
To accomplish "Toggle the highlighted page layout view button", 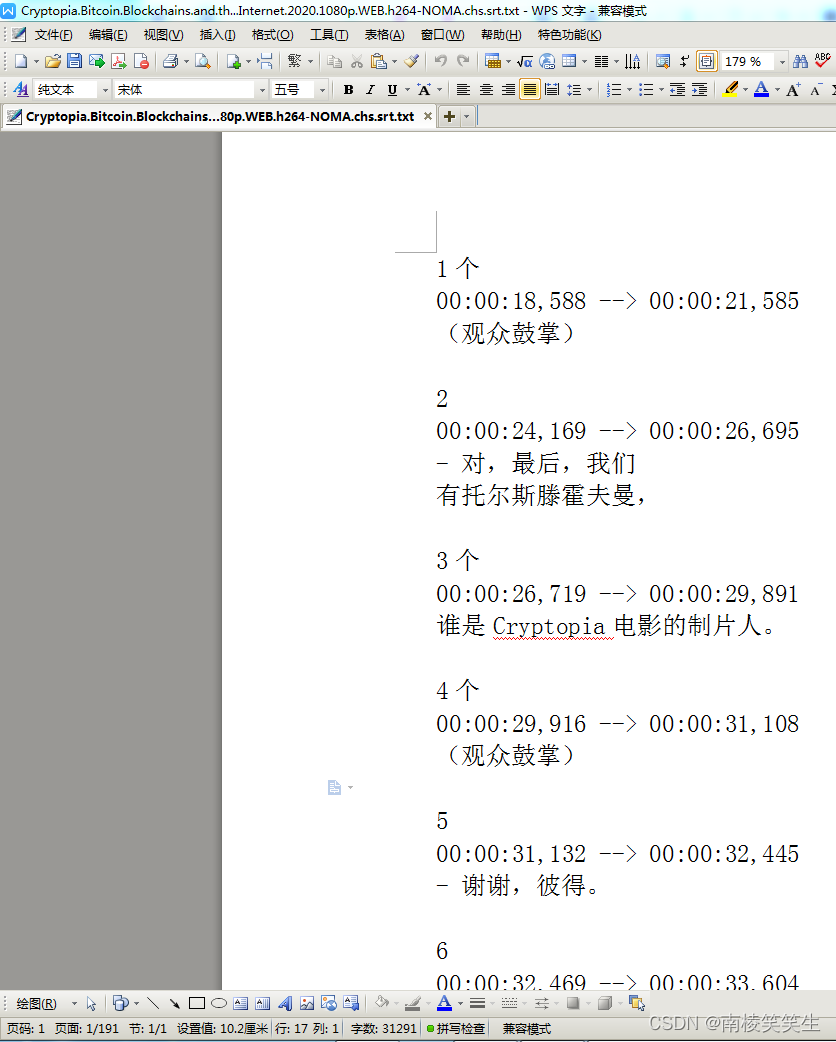I will coord(706,62).
